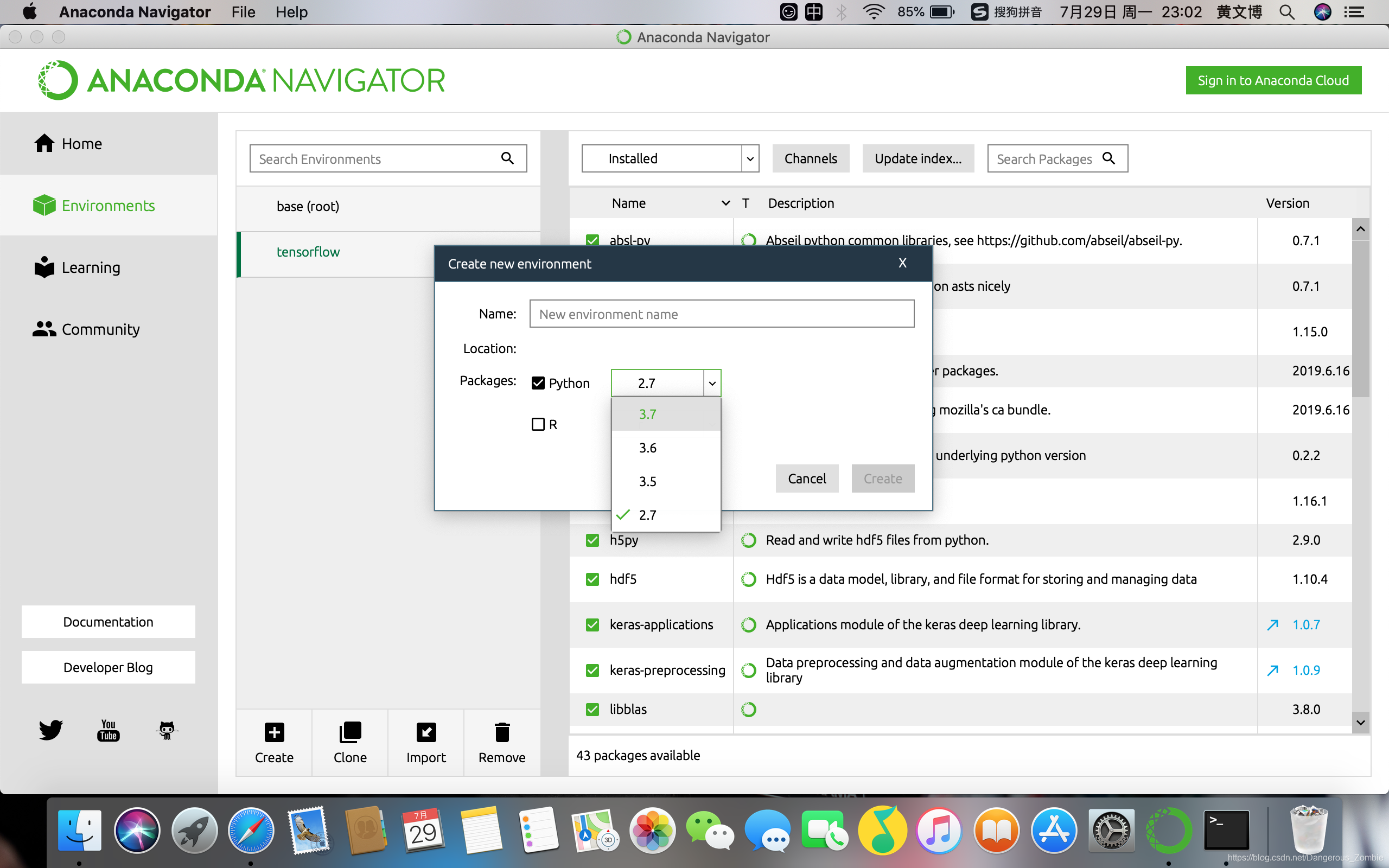Toggle the h5py package checkbox
The image size is (1389, 868).
click(x=592, y=540)
